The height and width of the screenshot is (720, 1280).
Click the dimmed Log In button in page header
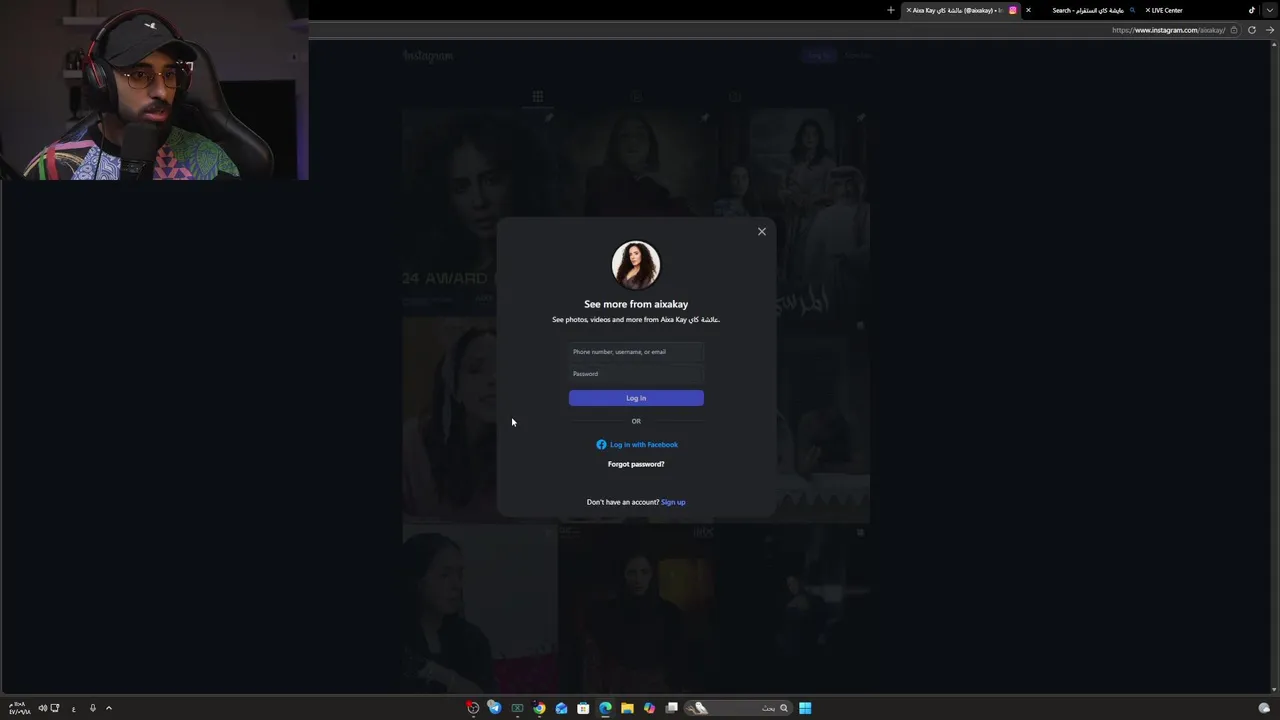[819, 55]
